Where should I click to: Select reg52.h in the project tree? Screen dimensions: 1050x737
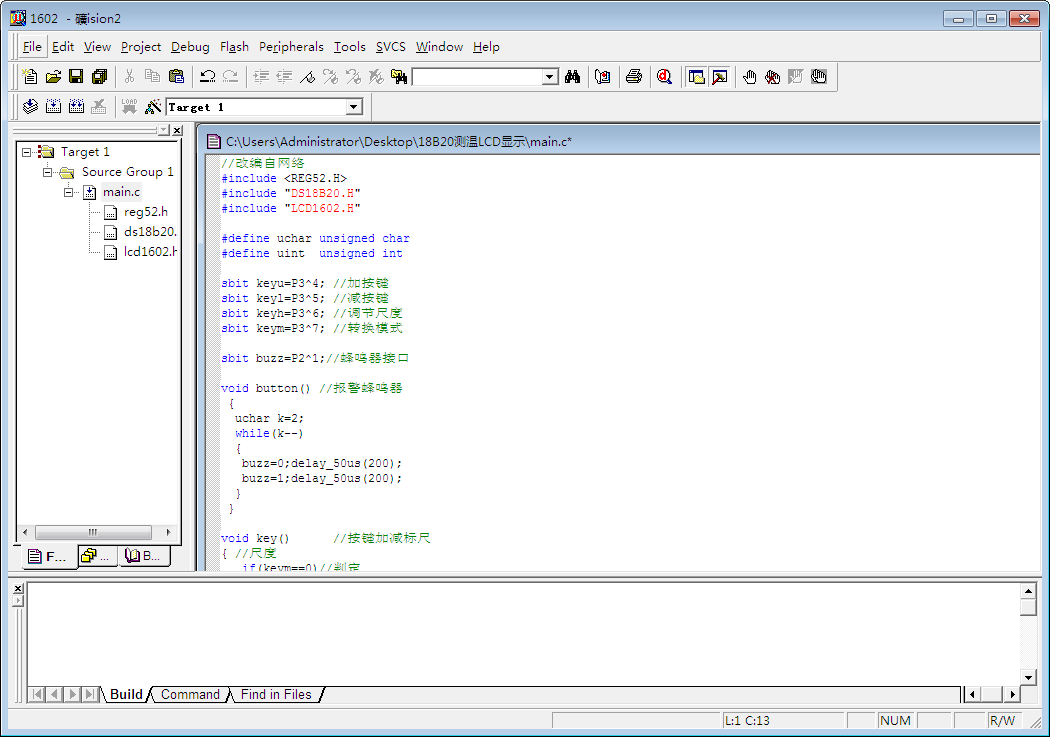pyautogui.click(x=145, y=212)
